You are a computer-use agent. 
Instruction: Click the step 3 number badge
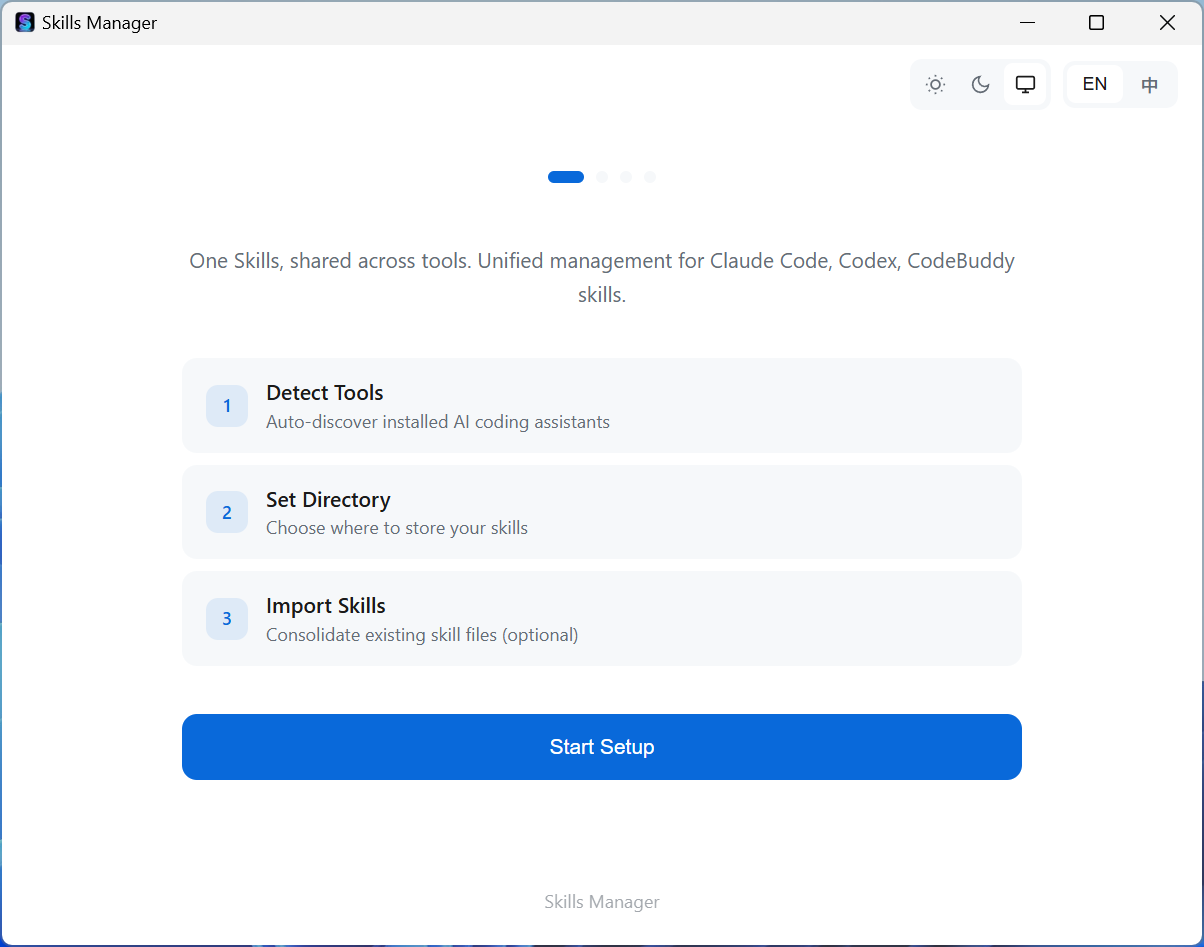click(x=227, y=619)
